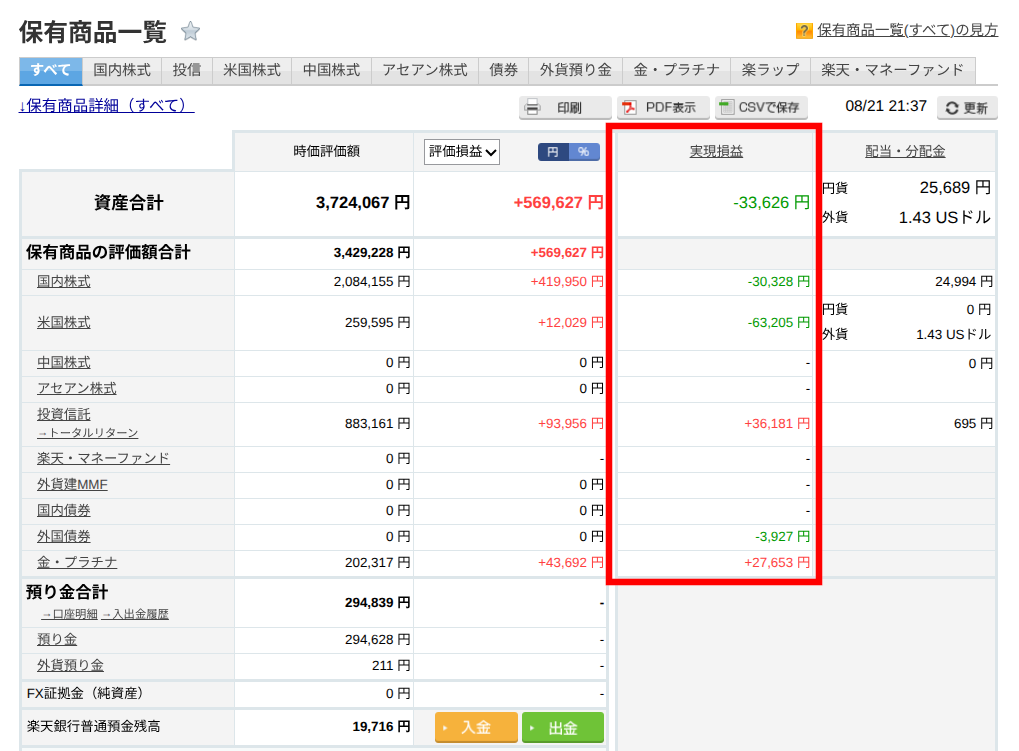The width and height of the screenshot is (1019, 751).
Task: Open the 楽天・マネーファンド tab
Action: pos(892,70)
